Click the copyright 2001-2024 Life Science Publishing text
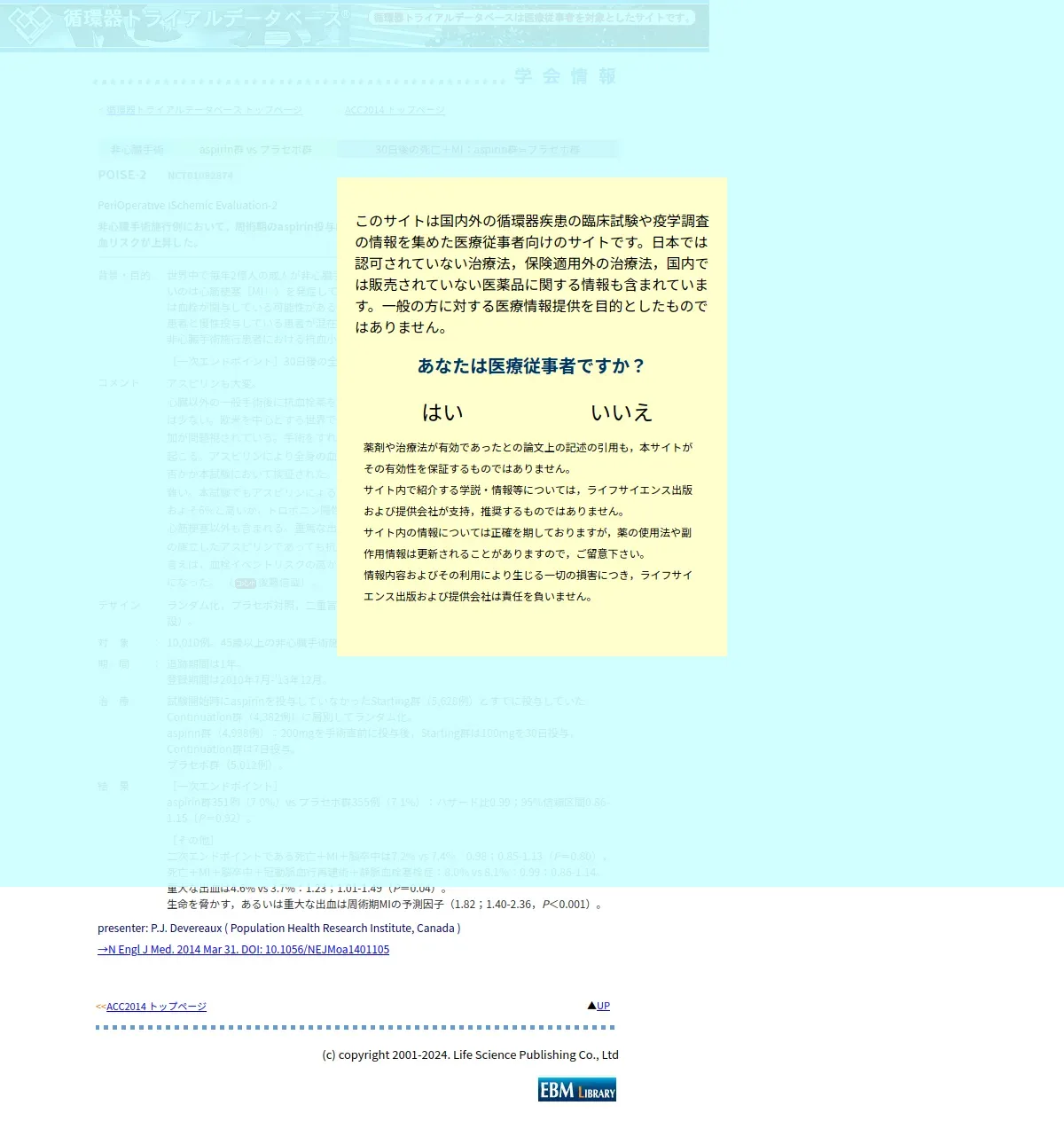This screenshot has height=1121, width=1064. (x=470, y=1054)
